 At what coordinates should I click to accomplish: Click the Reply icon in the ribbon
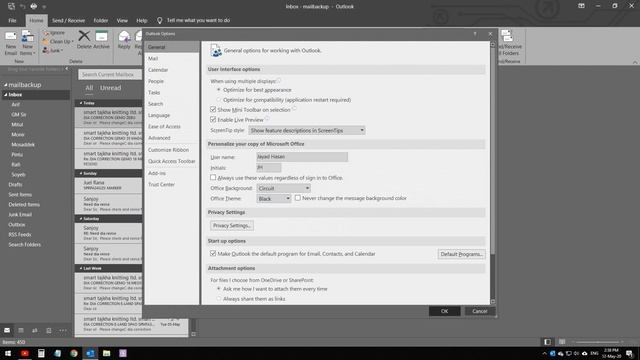pyautogui.click(x=124, y=37)
